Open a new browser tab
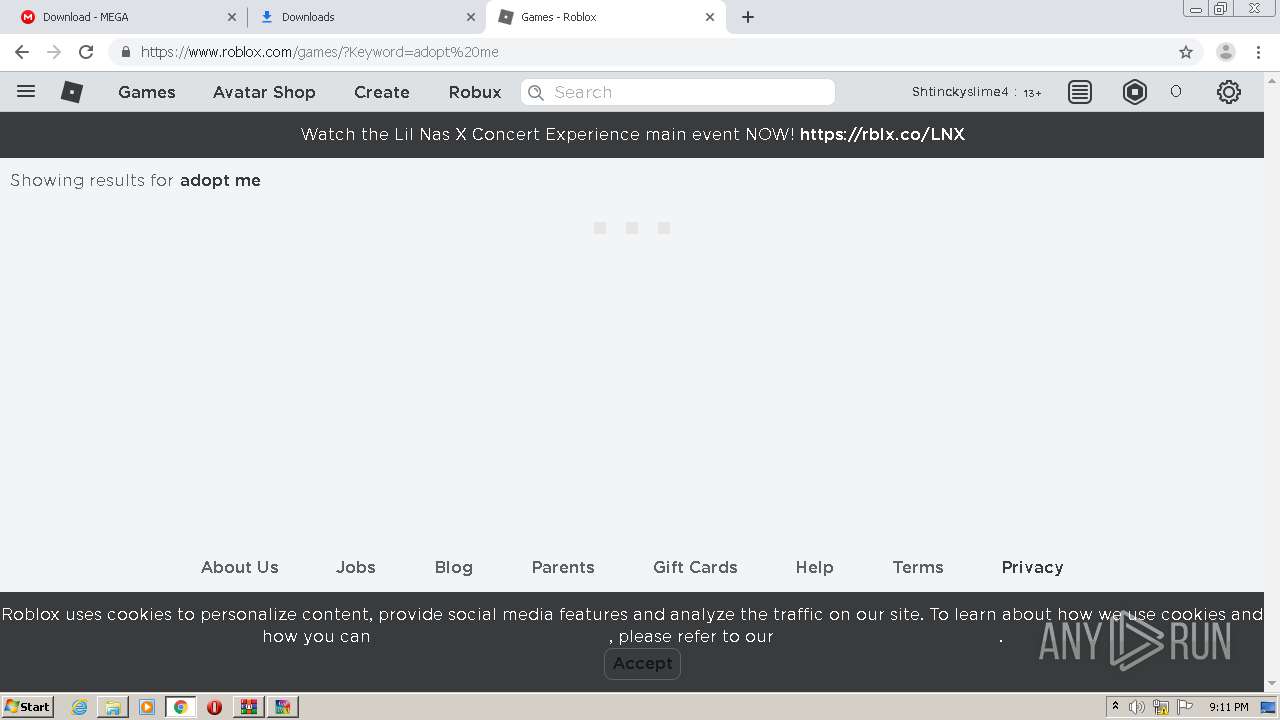The height and width of the screenshot is (720, 1280). click(748, 17)
